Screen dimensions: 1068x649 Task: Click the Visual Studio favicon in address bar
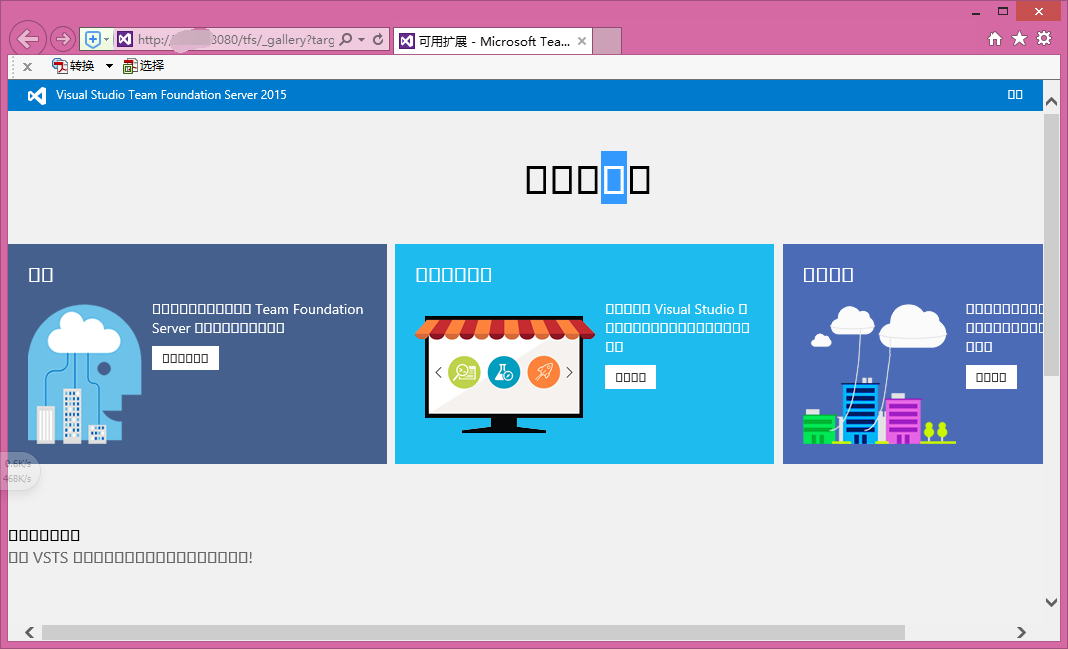coord(125,39)
